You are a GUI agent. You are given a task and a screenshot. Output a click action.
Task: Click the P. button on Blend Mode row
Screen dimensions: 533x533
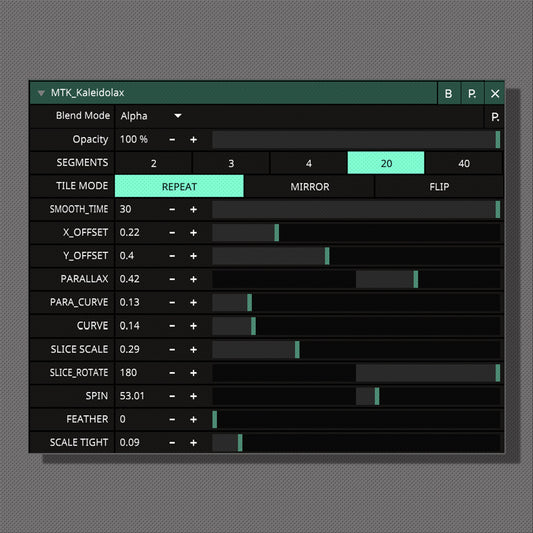coord(495,117)
